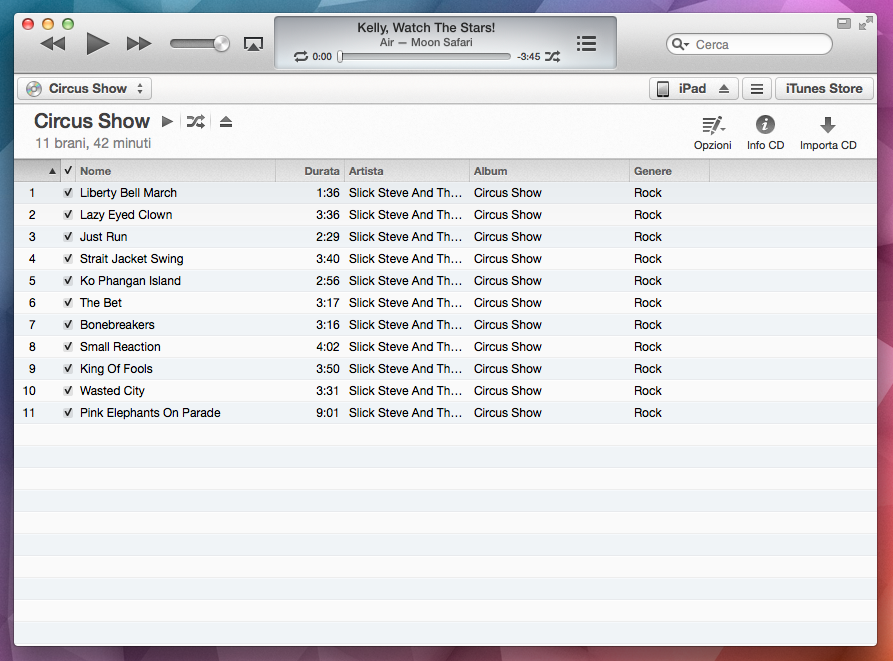Play the Circus Show CD with the small triangle
Image resolution: width=893 pixels, height=661 pixels.
coord(167,121)
